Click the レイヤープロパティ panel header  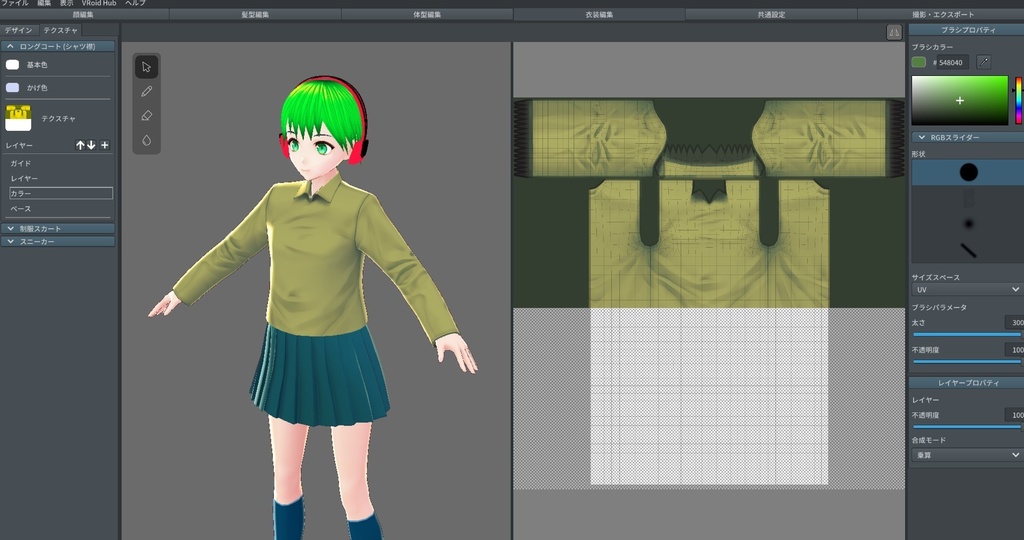(967, 383)
